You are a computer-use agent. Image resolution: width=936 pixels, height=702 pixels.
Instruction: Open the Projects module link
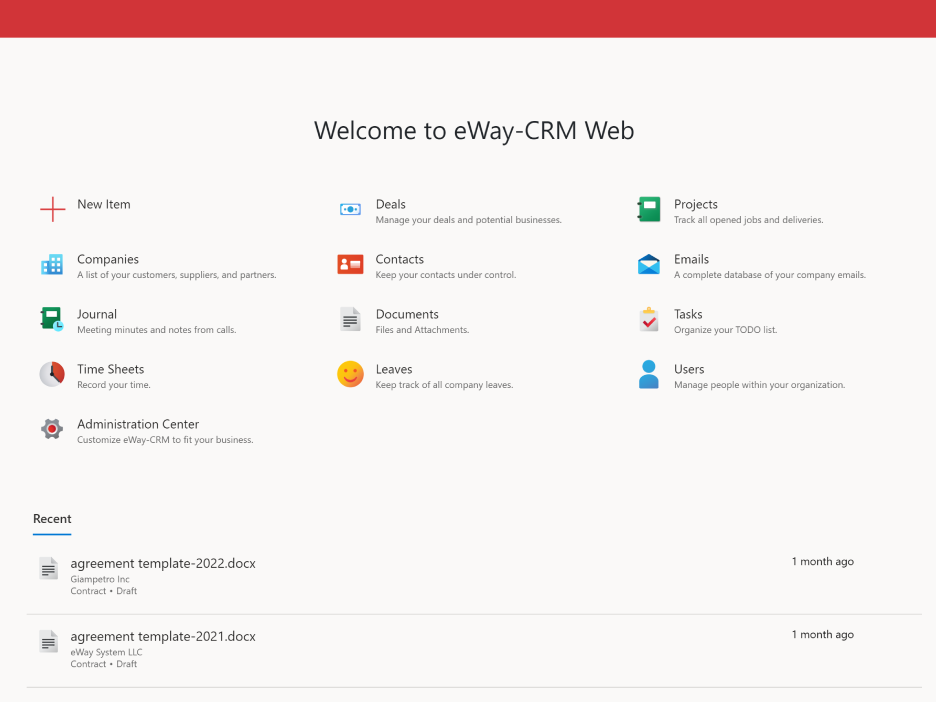[695, 204]
